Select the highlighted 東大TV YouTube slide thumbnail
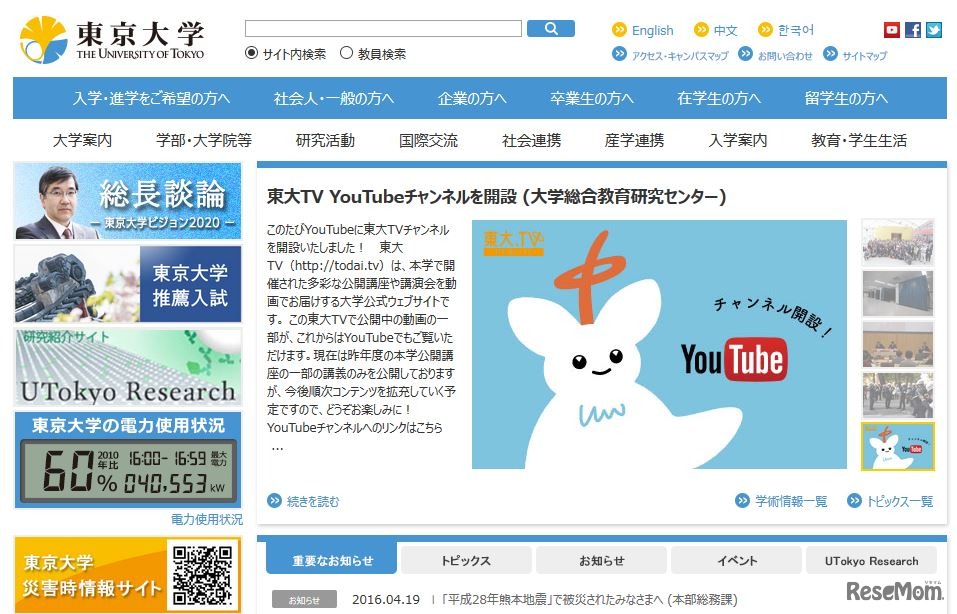This screenshot has width=957, height=614. 898,447
